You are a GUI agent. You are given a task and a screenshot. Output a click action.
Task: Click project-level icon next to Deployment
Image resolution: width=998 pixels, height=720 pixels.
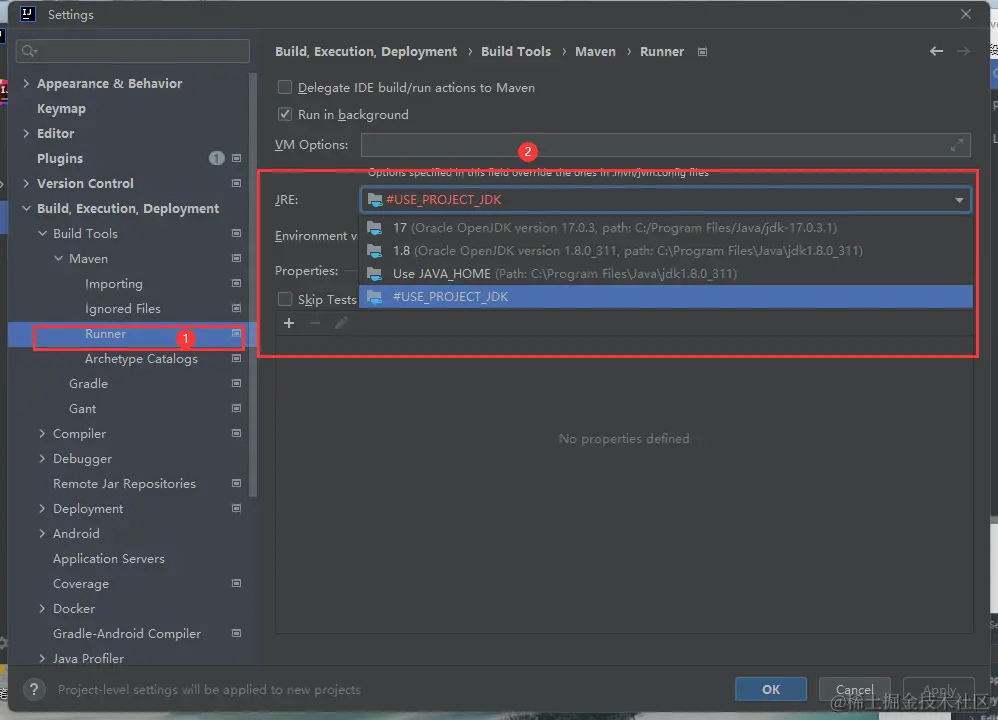pos(236,509)
